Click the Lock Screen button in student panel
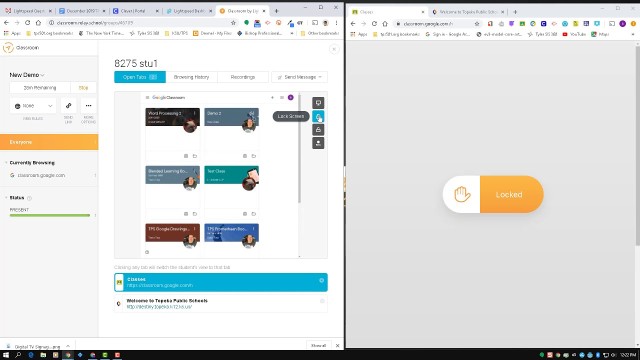This screenshot has height=360, width=640. [x=318, y=116]
